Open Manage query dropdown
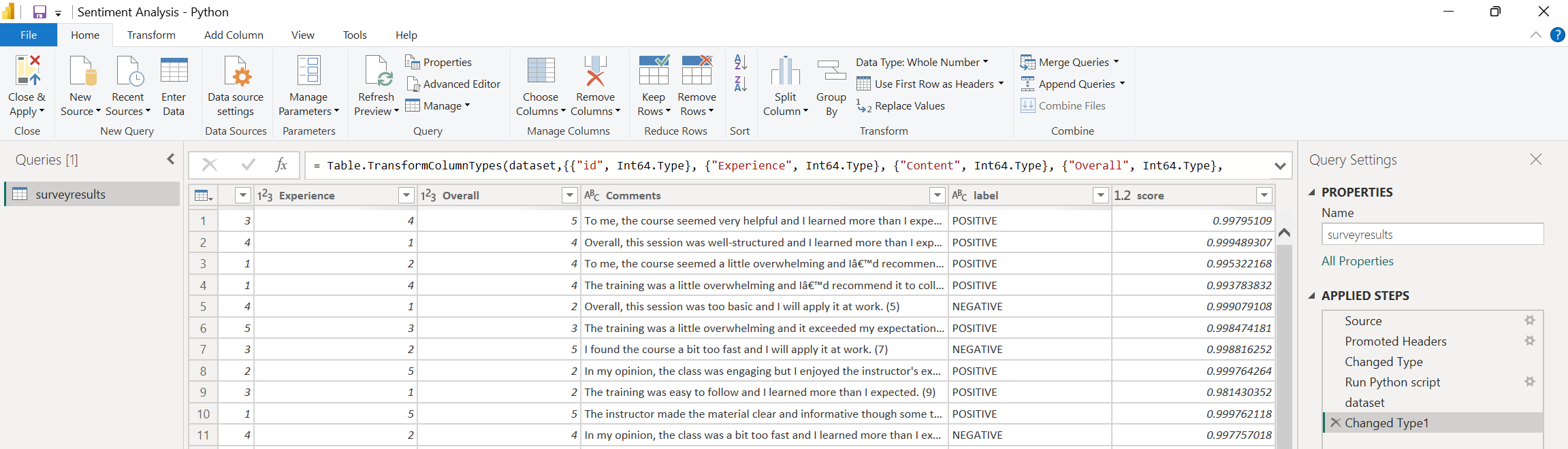 (x=438, y=106)
